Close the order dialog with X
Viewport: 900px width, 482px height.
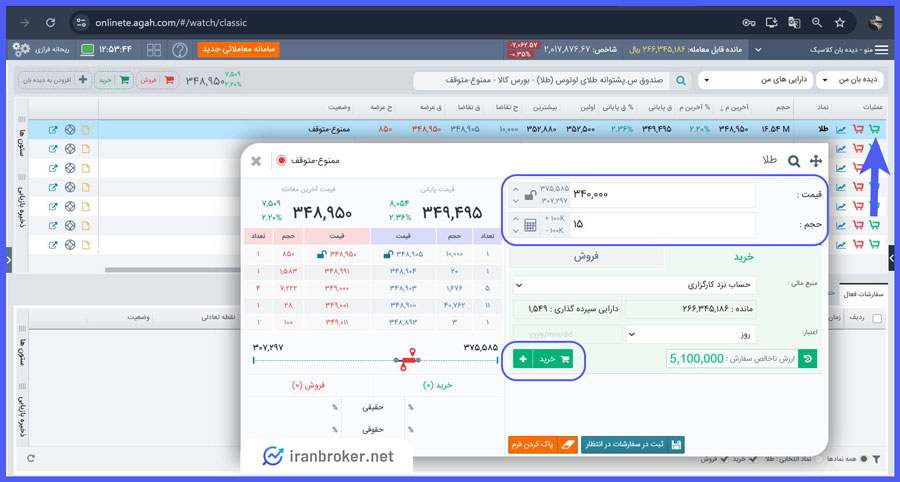(256, 161)
